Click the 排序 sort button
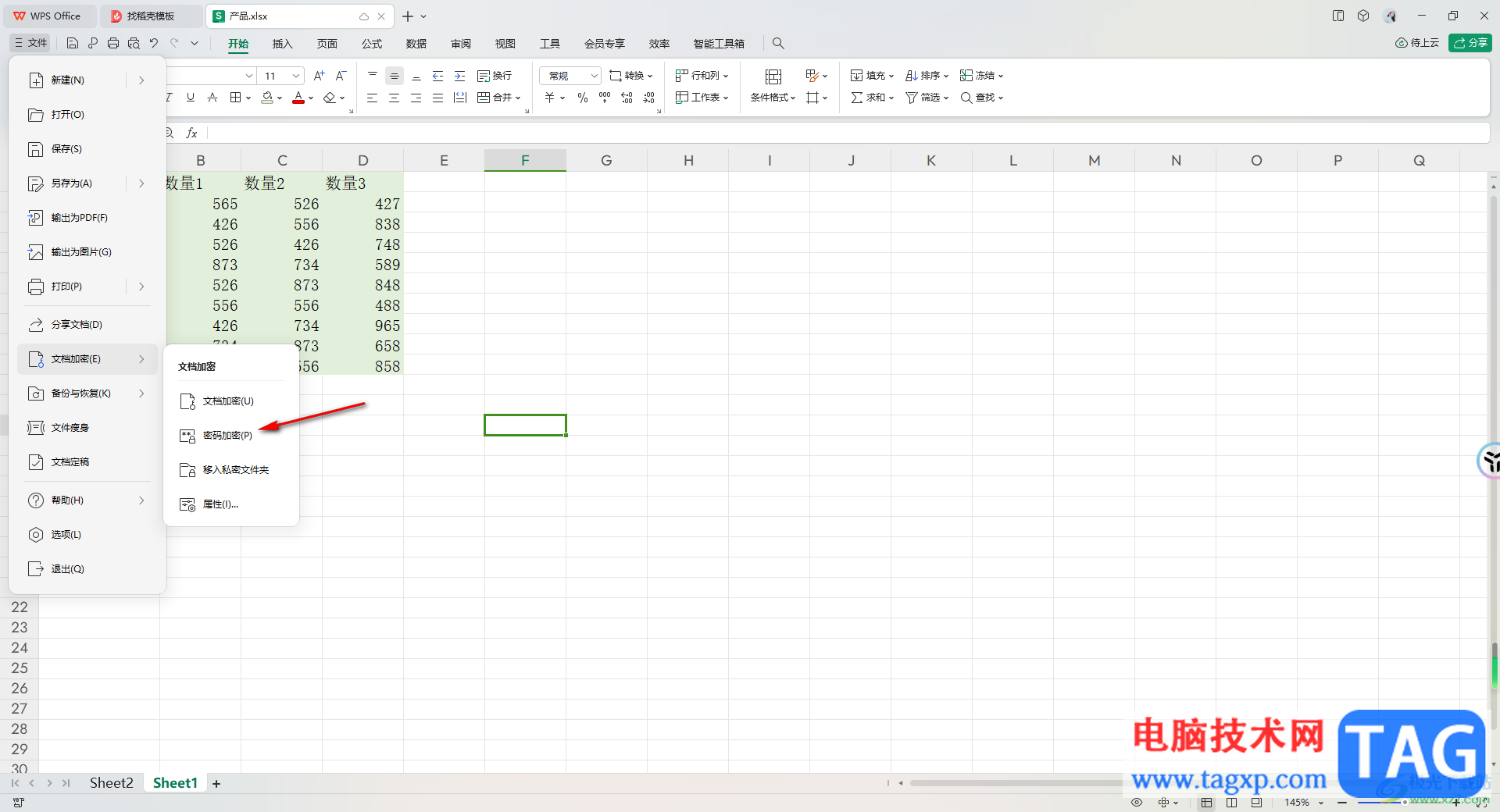 click(x=927, y=76)
